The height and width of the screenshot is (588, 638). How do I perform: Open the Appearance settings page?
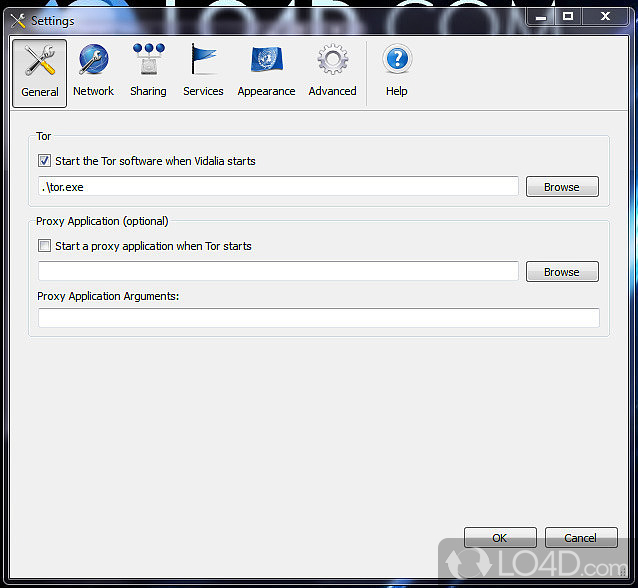pyautogui.click(x=267, y=70)
